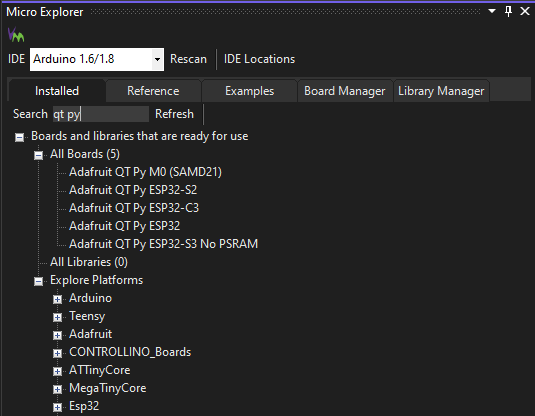Click the Refresh button
535x416 pixels.
click(x=174, y=114)
